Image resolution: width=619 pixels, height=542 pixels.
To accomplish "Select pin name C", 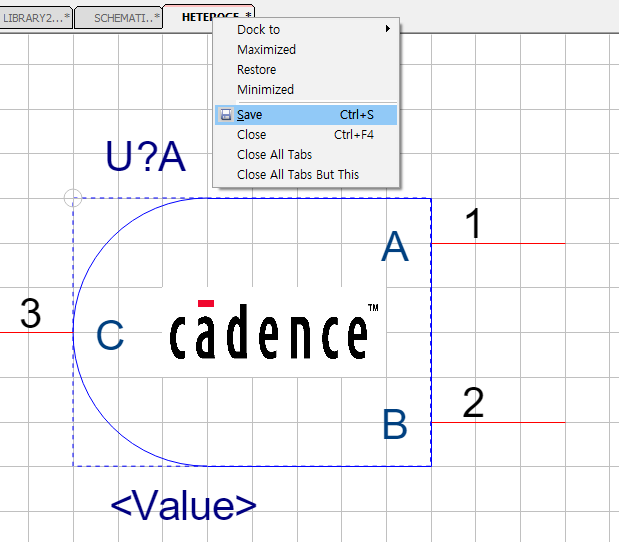I will tap(110, 335).
